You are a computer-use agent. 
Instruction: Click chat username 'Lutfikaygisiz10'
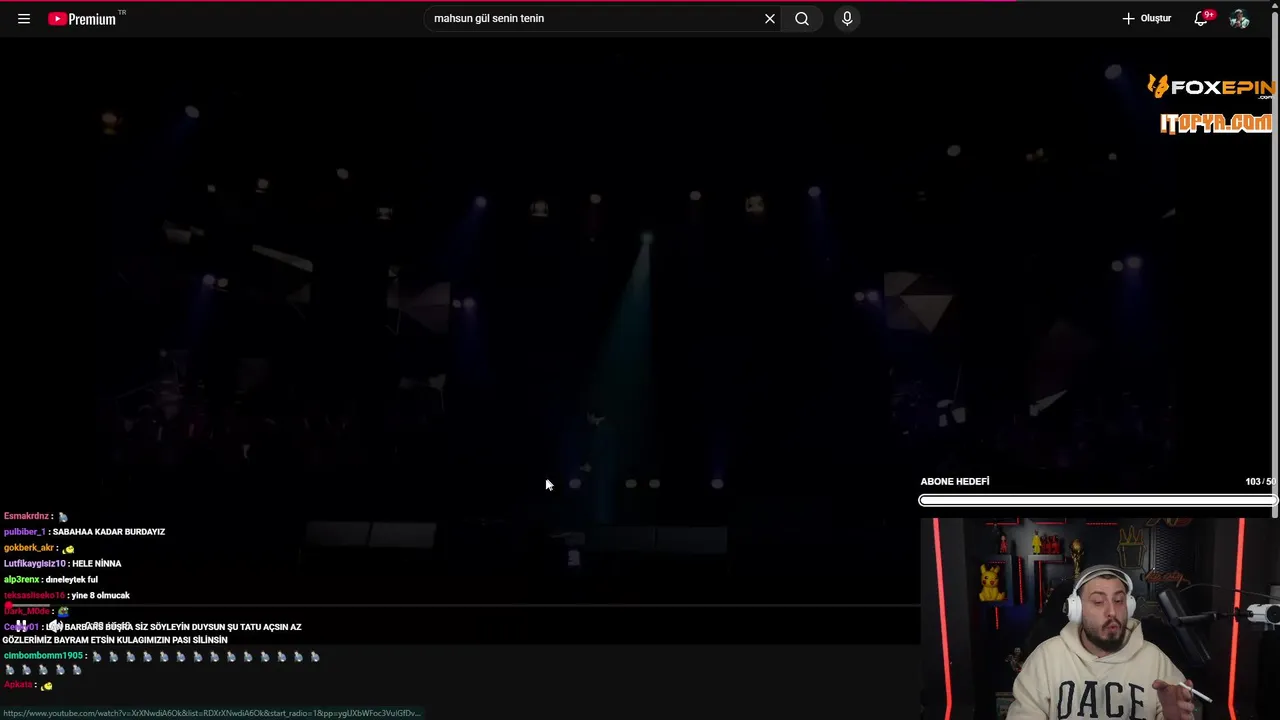point(34,564)
